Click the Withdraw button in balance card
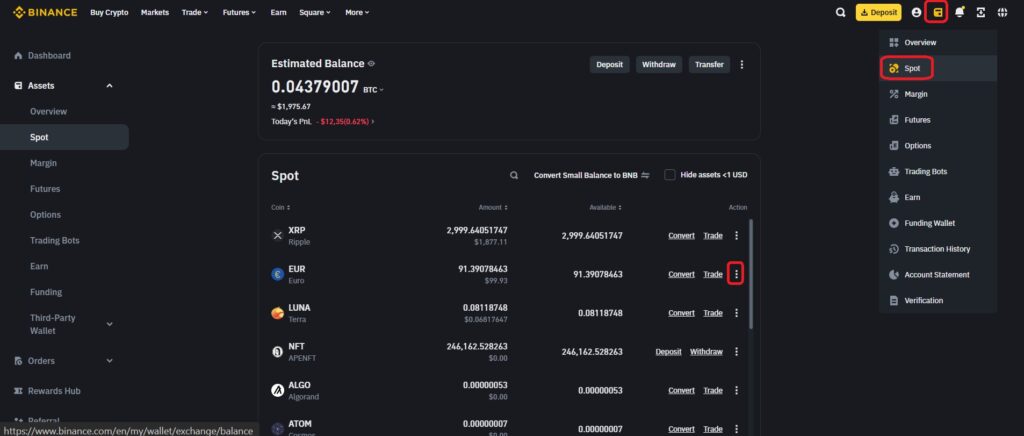Image resolution: width=1024 pixels, height=436 pixels. (659, 65)
